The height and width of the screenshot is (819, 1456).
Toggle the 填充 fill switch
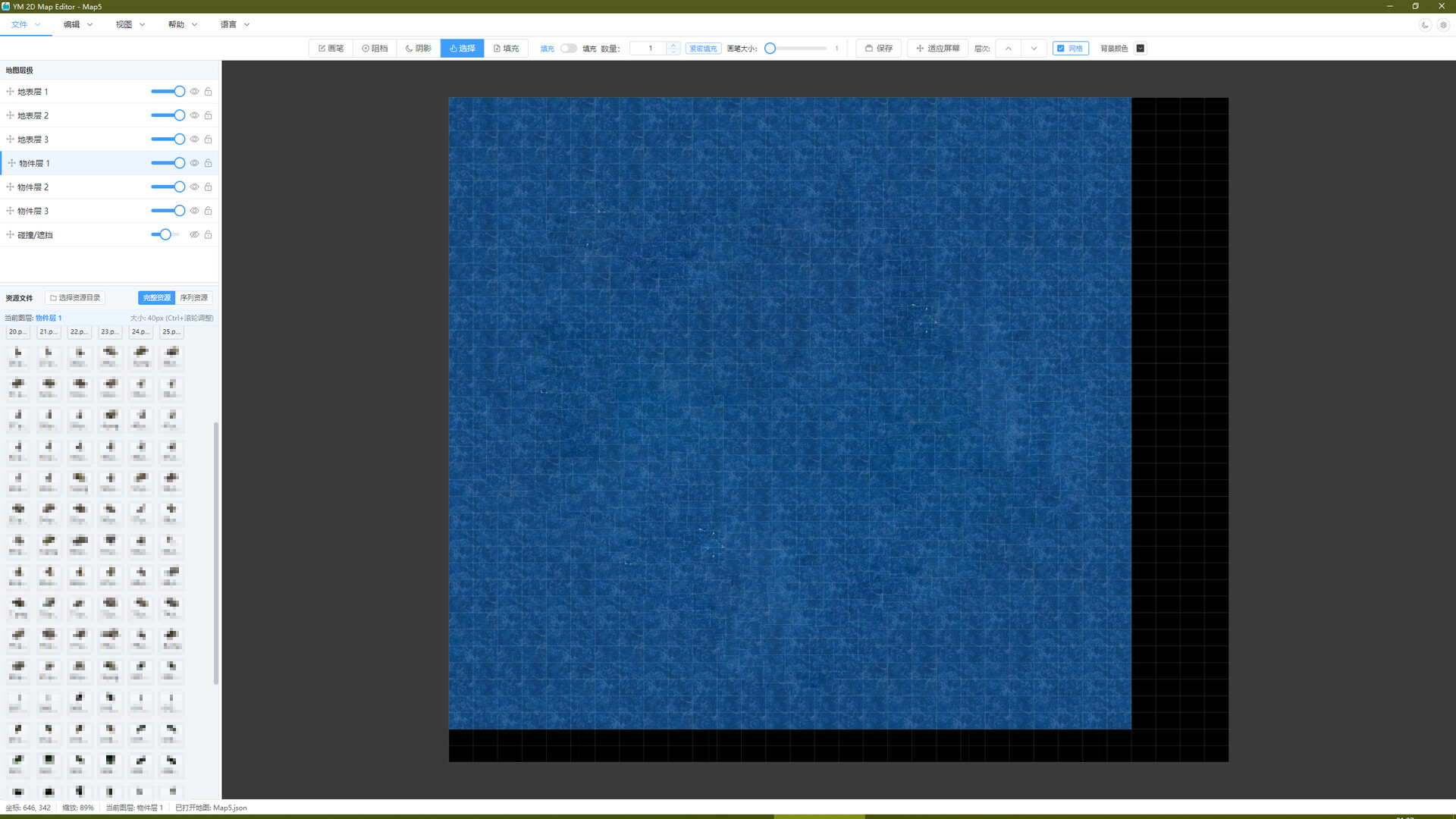(568, 49)
